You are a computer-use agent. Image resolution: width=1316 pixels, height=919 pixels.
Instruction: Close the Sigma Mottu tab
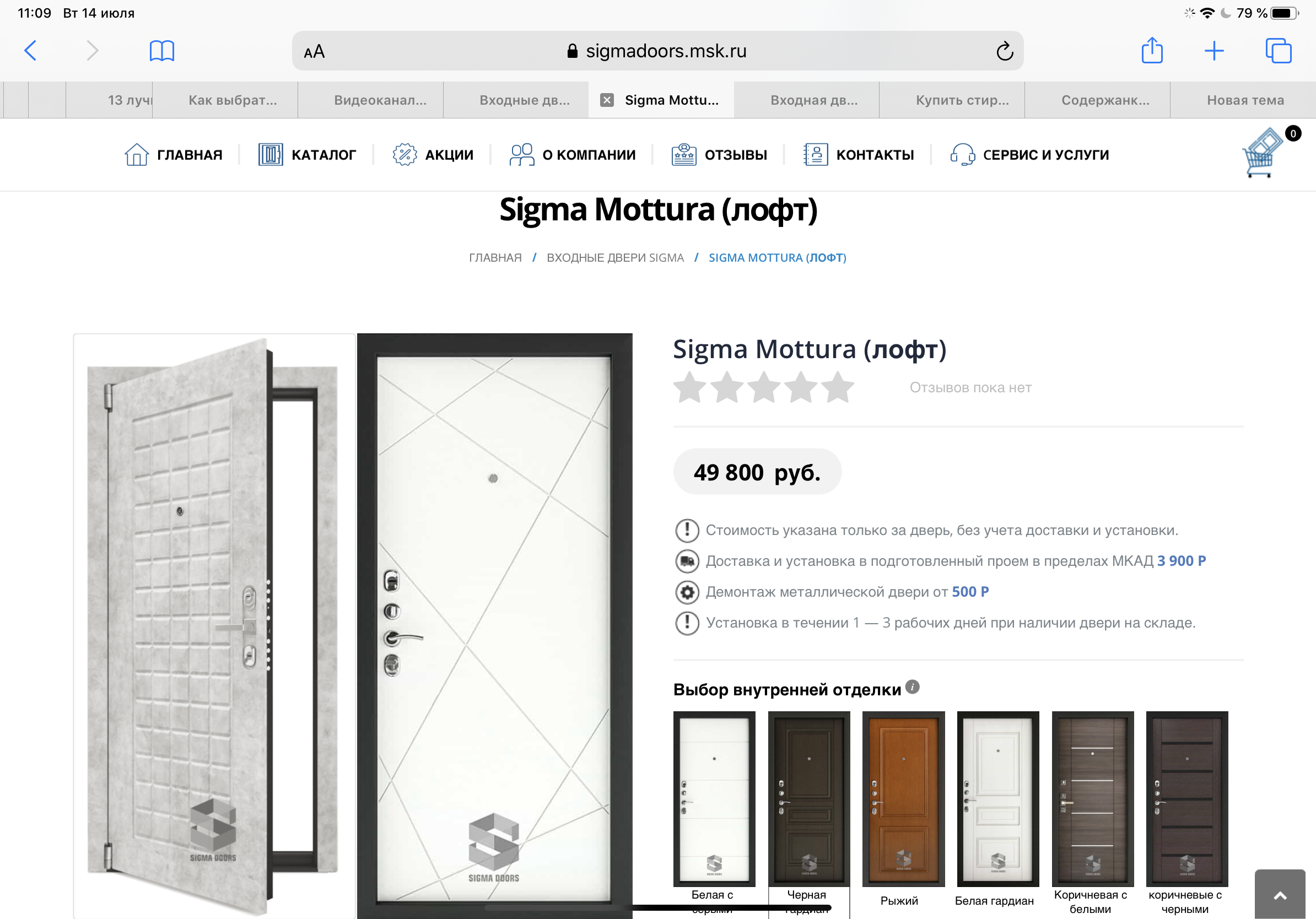coord(607,100)
